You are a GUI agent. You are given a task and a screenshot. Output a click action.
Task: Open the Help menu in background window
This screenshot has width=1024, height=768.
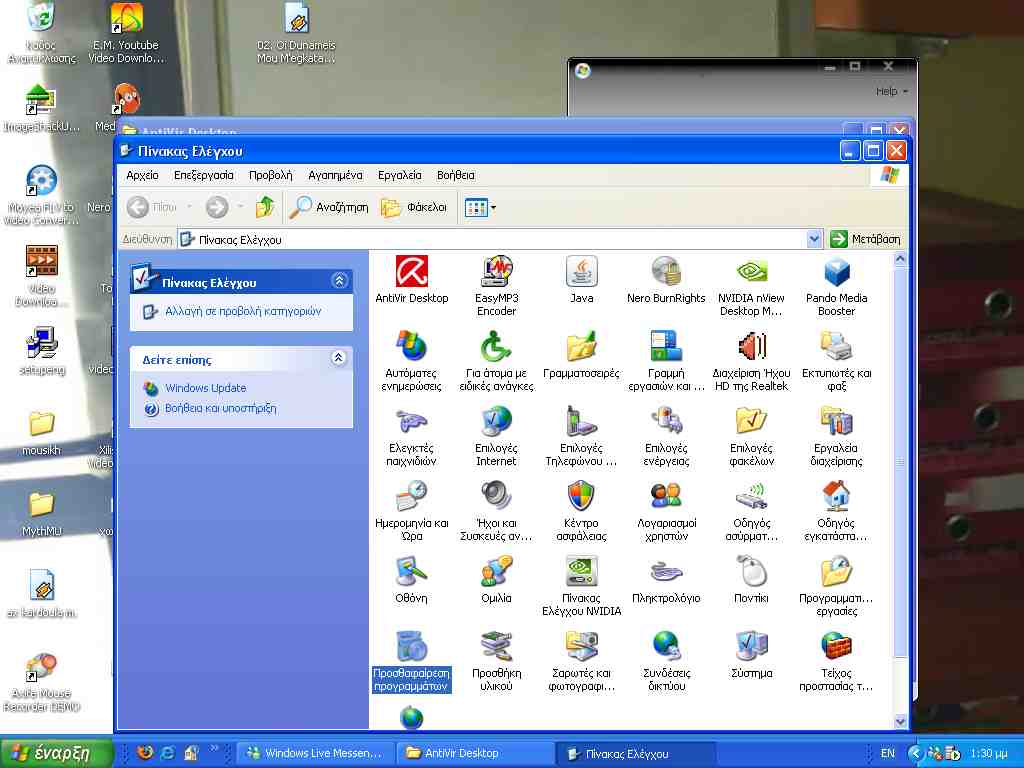(x=891, y=91)
